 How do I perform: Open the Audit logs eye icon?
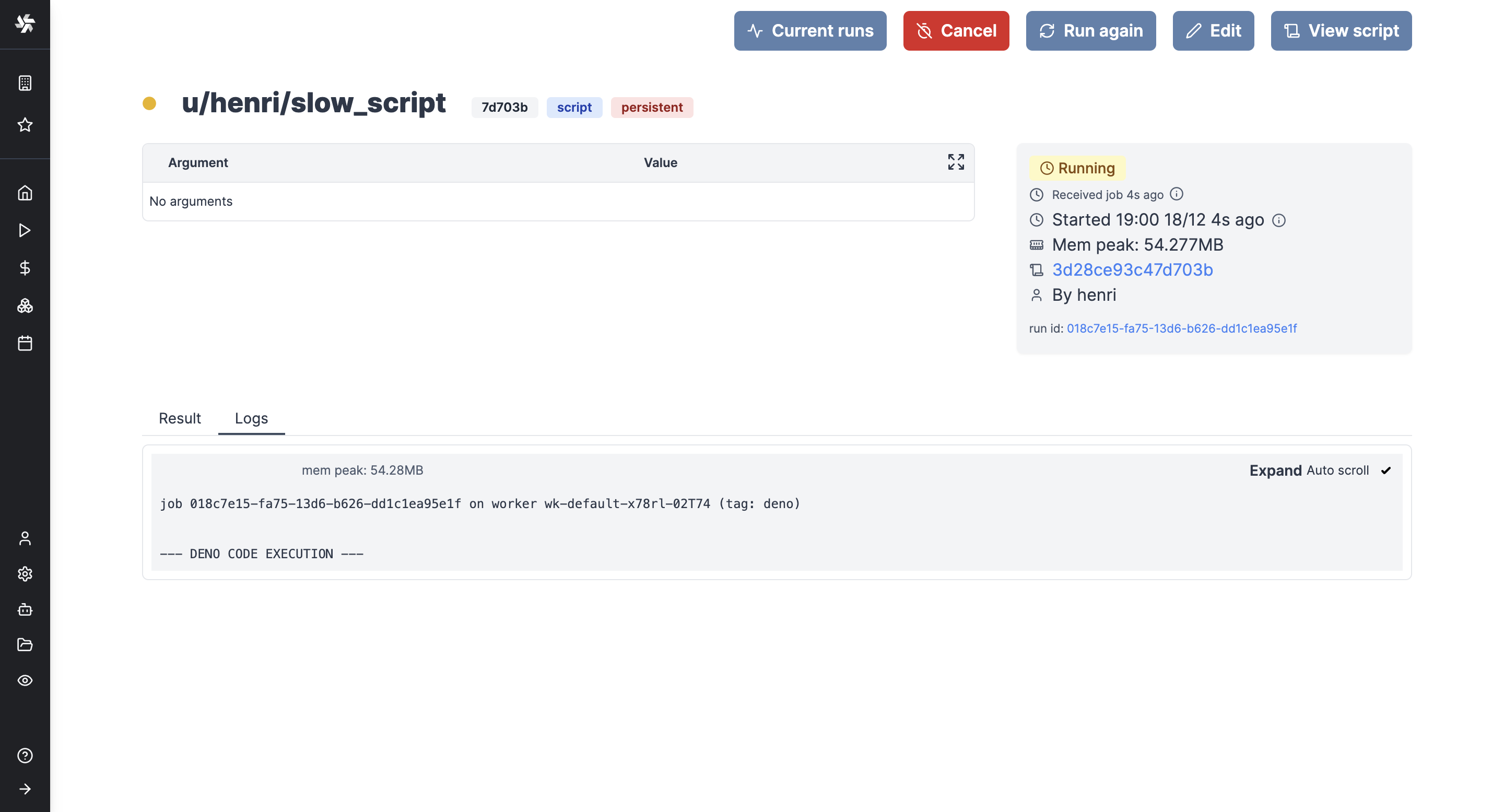[x=25, y=679]
